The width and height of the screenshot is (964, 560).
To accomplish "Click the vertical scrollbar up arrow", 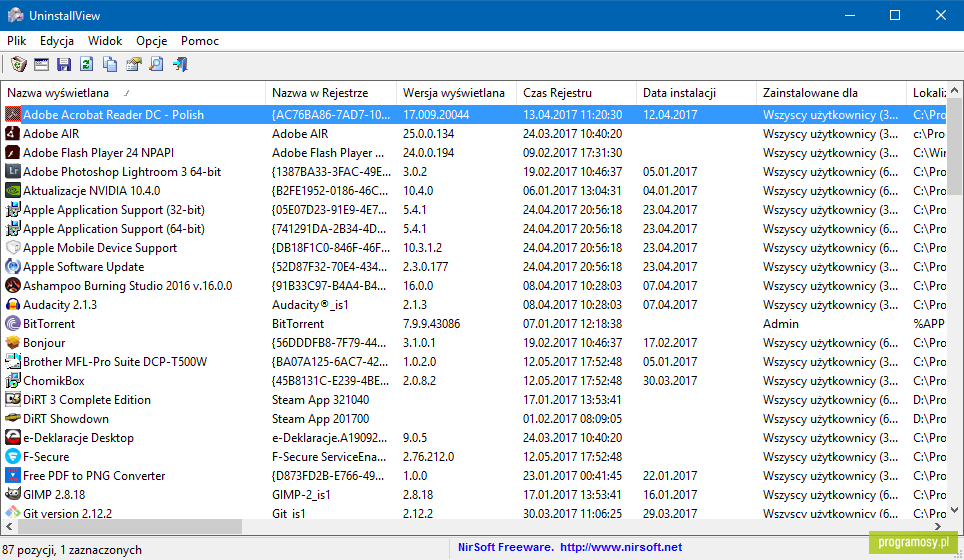I will [954, 90].
